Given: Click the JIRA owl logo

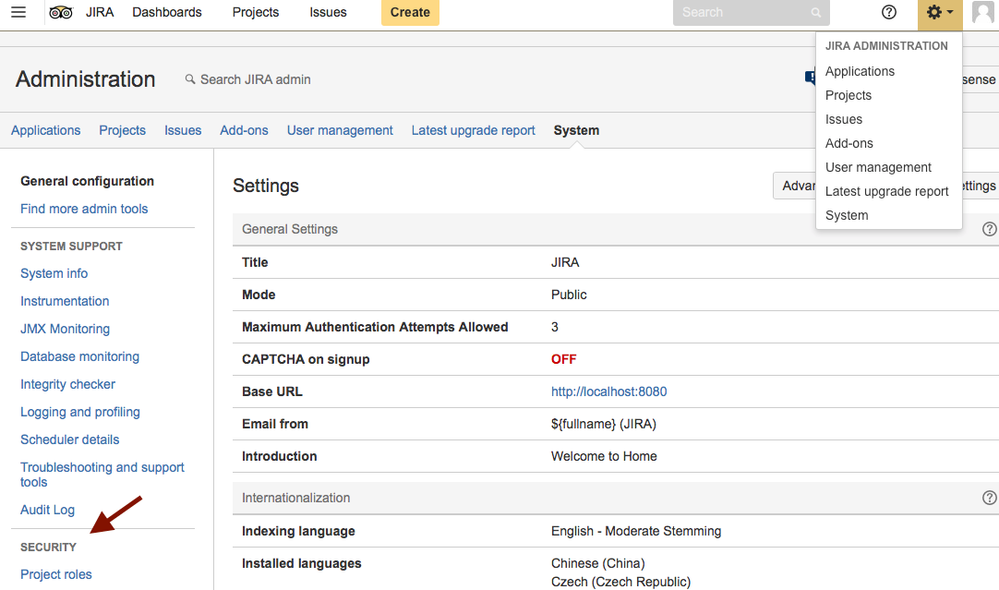Looking at the screenshot, I should (x=61, y=13).
